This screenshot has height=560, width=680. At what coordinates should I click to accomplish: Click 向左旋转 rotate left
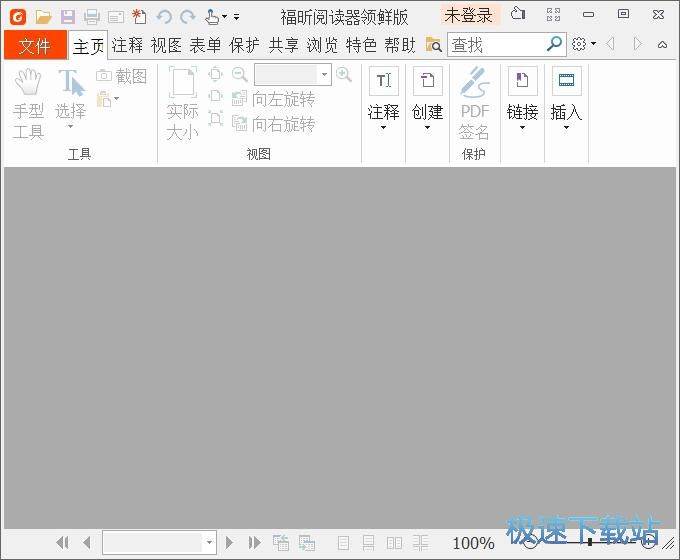[273, 99]
